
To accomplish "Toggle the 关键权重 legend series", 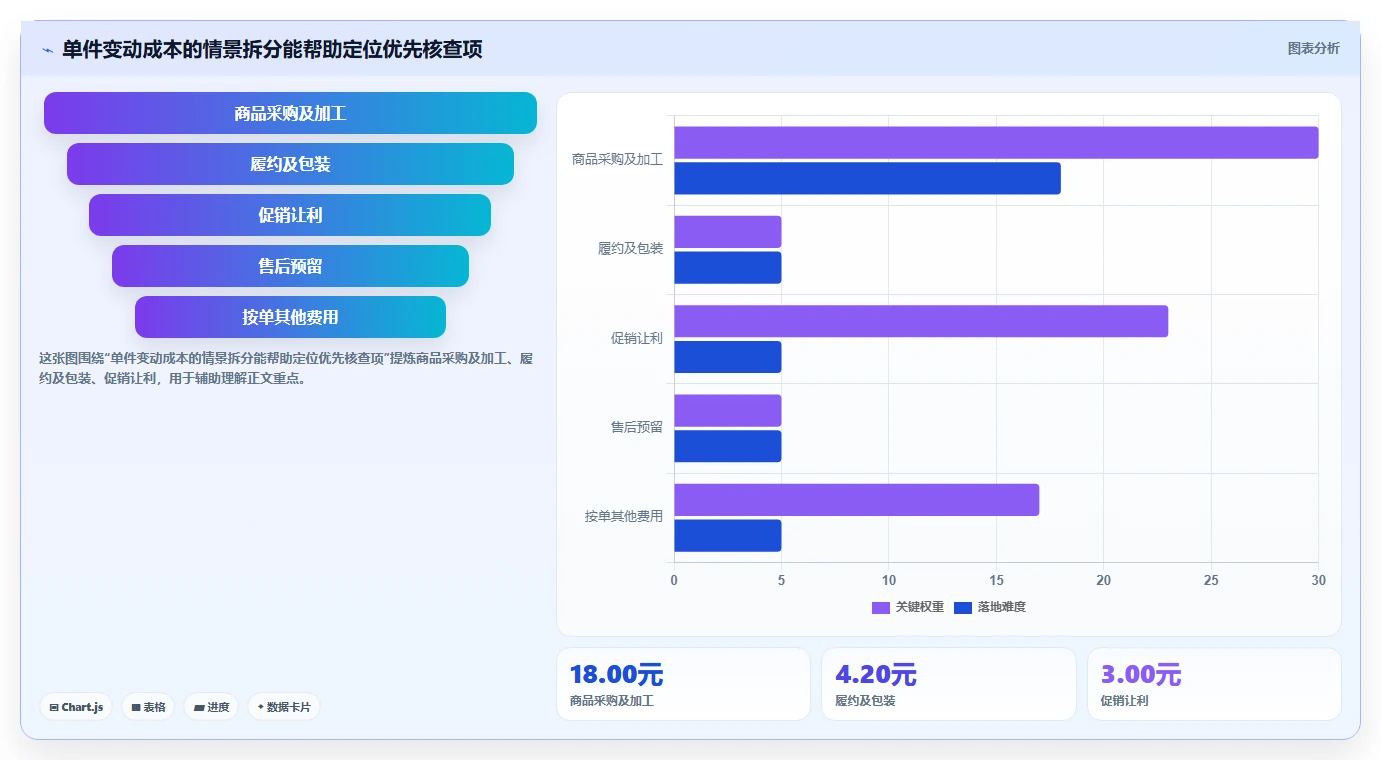I will [x=908, y=607].
